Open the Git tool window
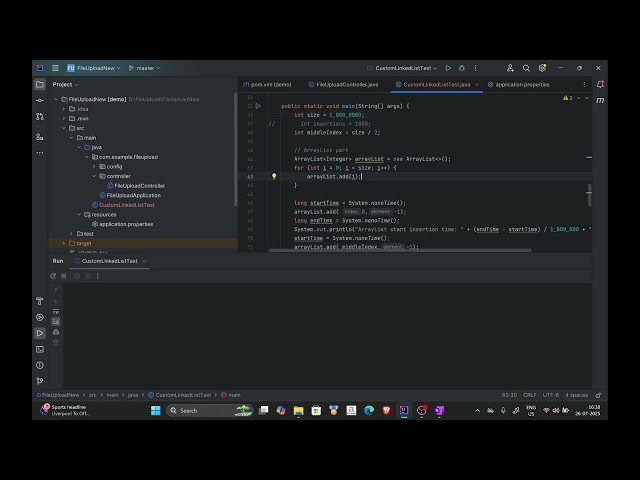640x480 pixels. tap(40, 381)
